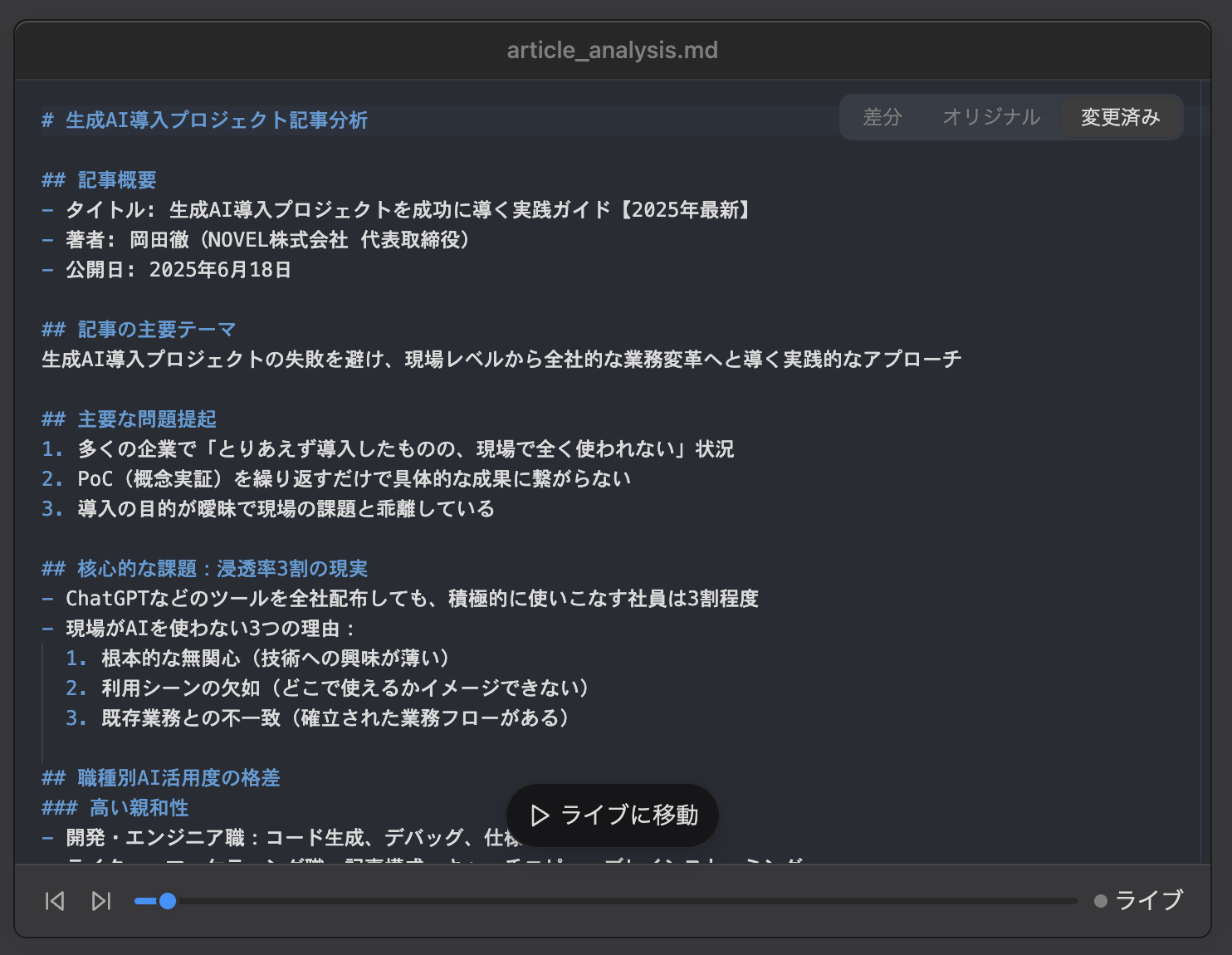
Task: Switch to the 差分 tab
Action: point(882,117)
